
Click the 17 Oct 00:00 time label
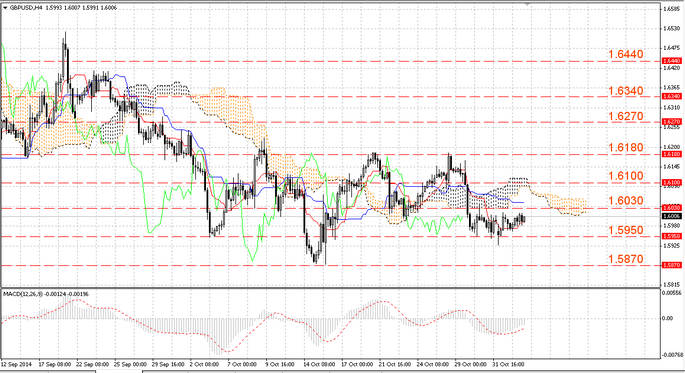[x=357, y=364]
